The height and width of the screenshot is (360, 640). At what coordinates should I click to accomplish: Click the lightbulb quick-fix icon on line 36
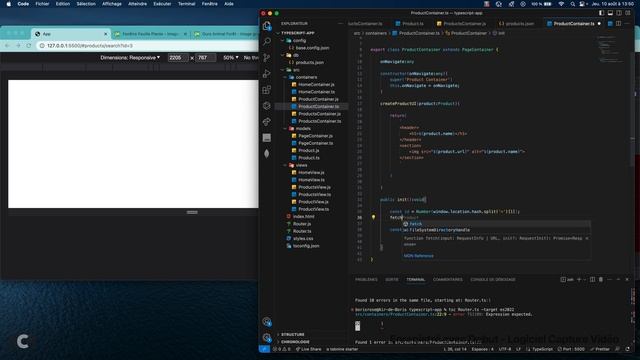pyautogui.click(x=373, y=217)
